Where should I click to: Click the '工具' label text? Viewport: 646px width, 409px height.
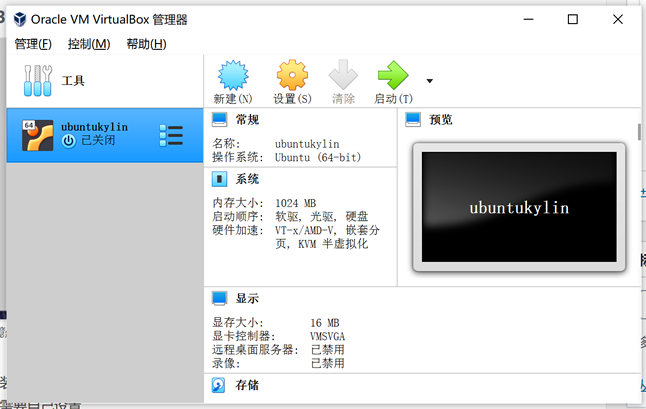point(73,81)
